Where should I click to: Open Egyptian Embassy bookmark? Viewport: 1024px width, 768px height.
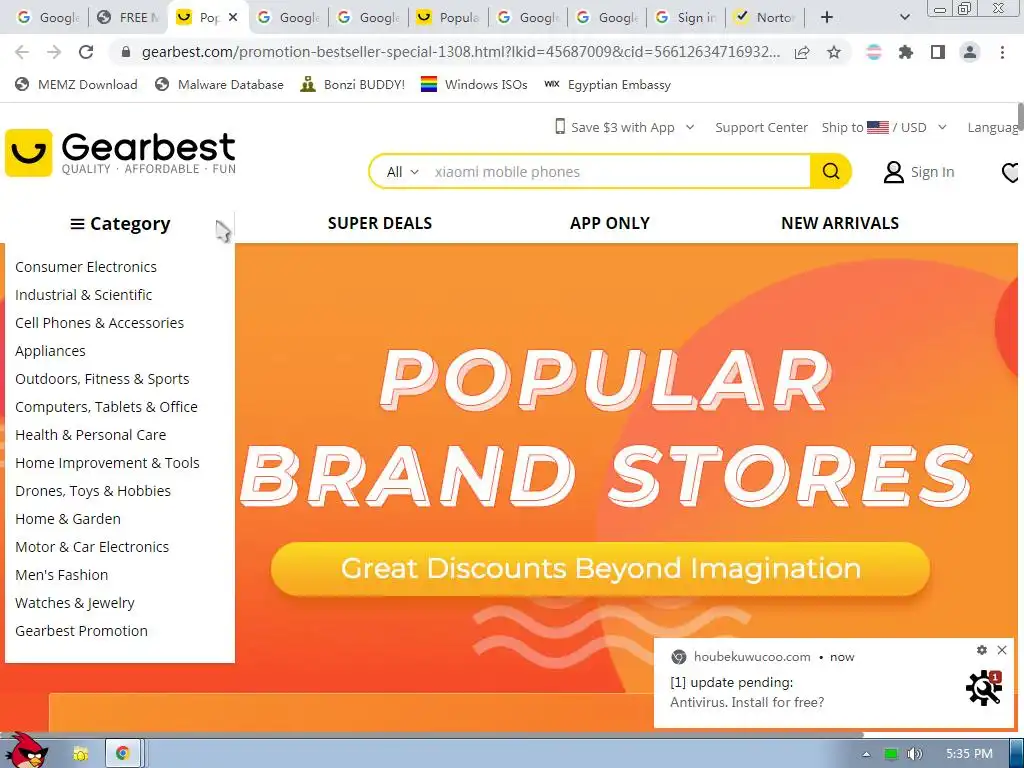[x=607, y=84]
